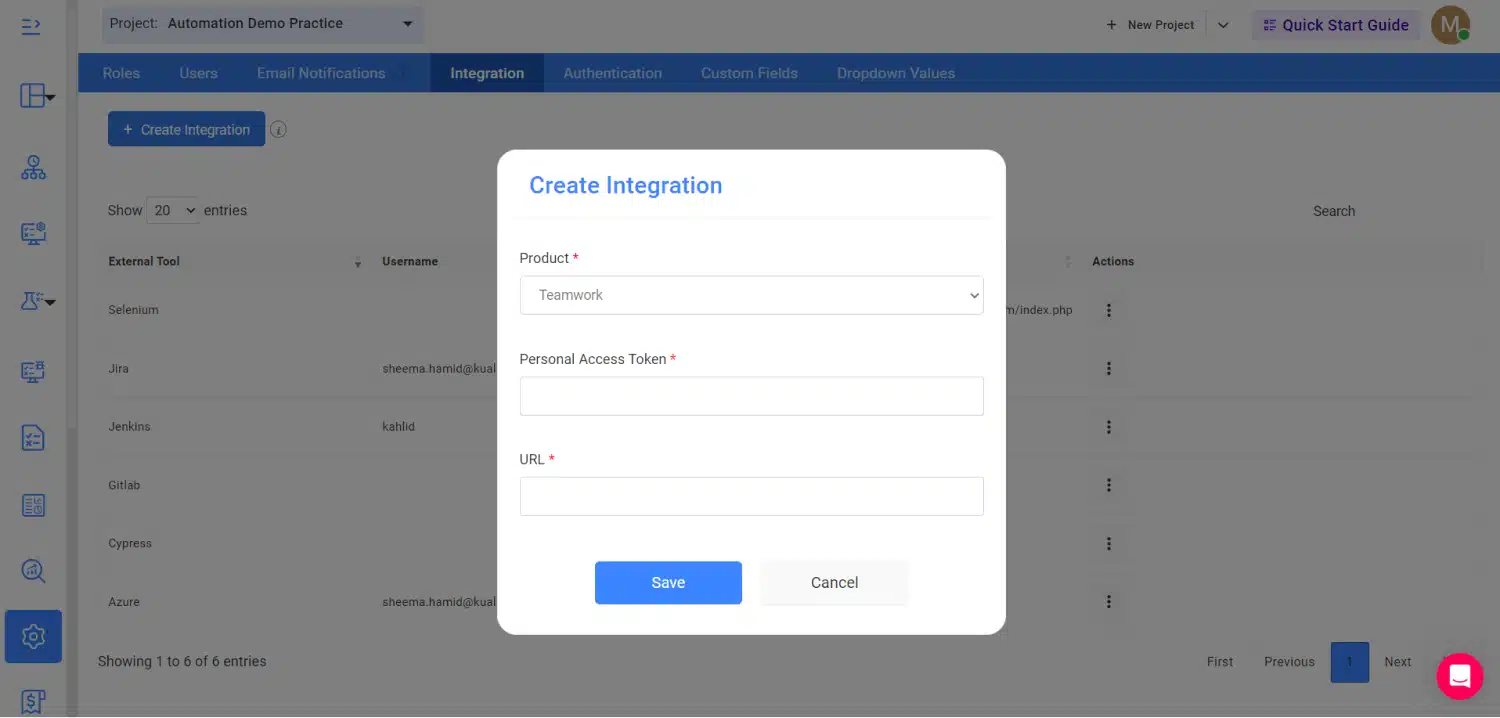
Task: Click the settings gear icon in sidebar
Action: [33, 636]
